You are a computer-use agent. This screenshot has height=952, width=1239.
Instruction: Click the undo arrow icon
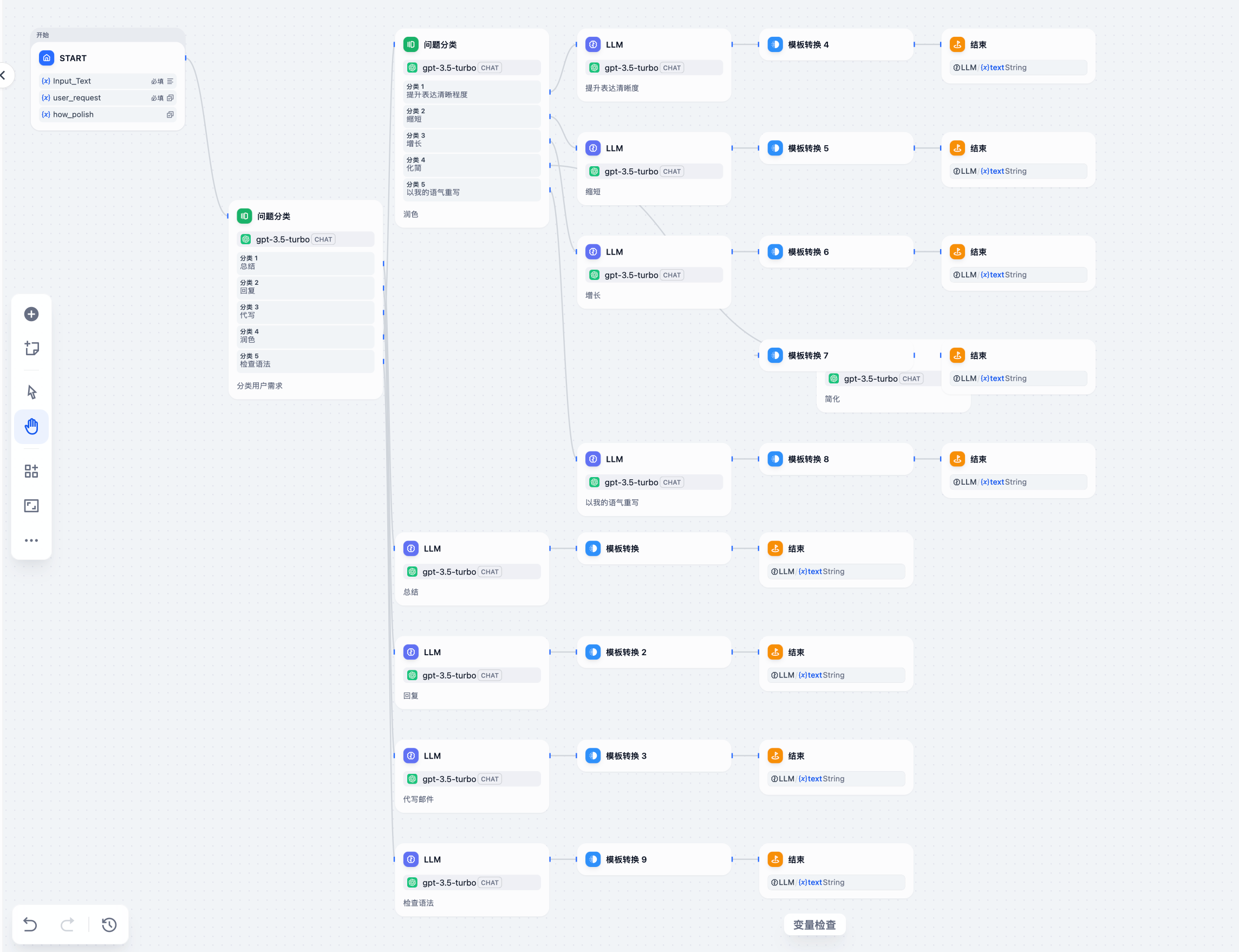(30, 925)
